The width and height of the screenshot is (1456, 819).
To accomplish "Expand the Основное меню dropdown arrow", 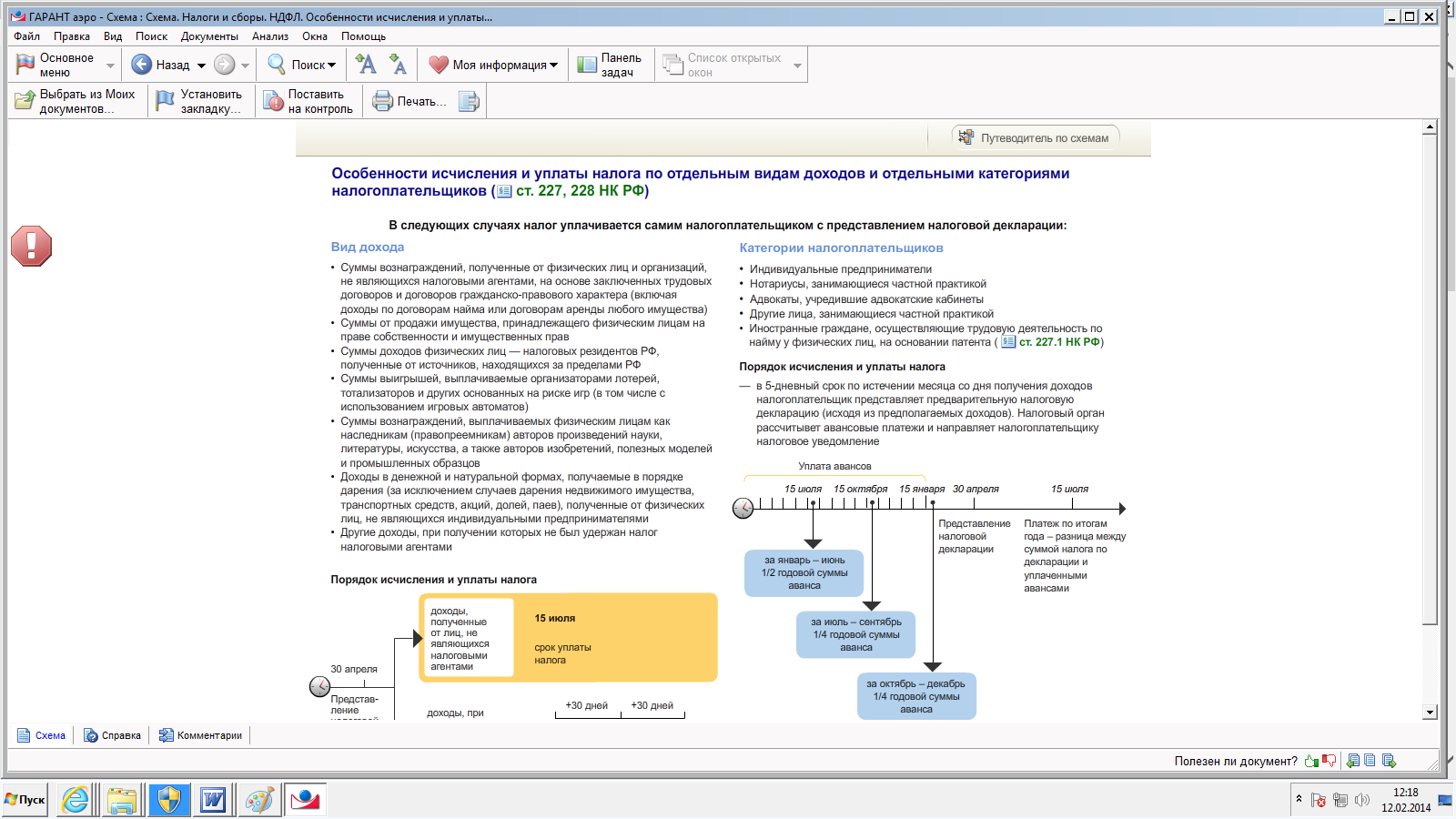I will pyautogui.click(x=110, y=66).
